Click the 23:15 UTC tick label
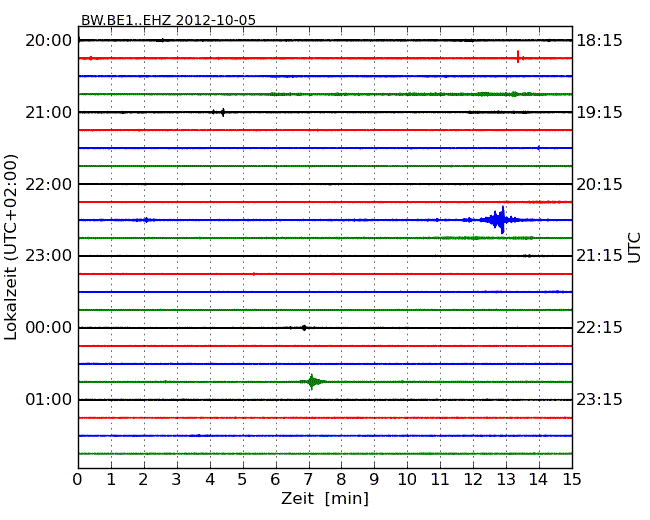This screenshot has height=520, width=650. tap(599, 399)
